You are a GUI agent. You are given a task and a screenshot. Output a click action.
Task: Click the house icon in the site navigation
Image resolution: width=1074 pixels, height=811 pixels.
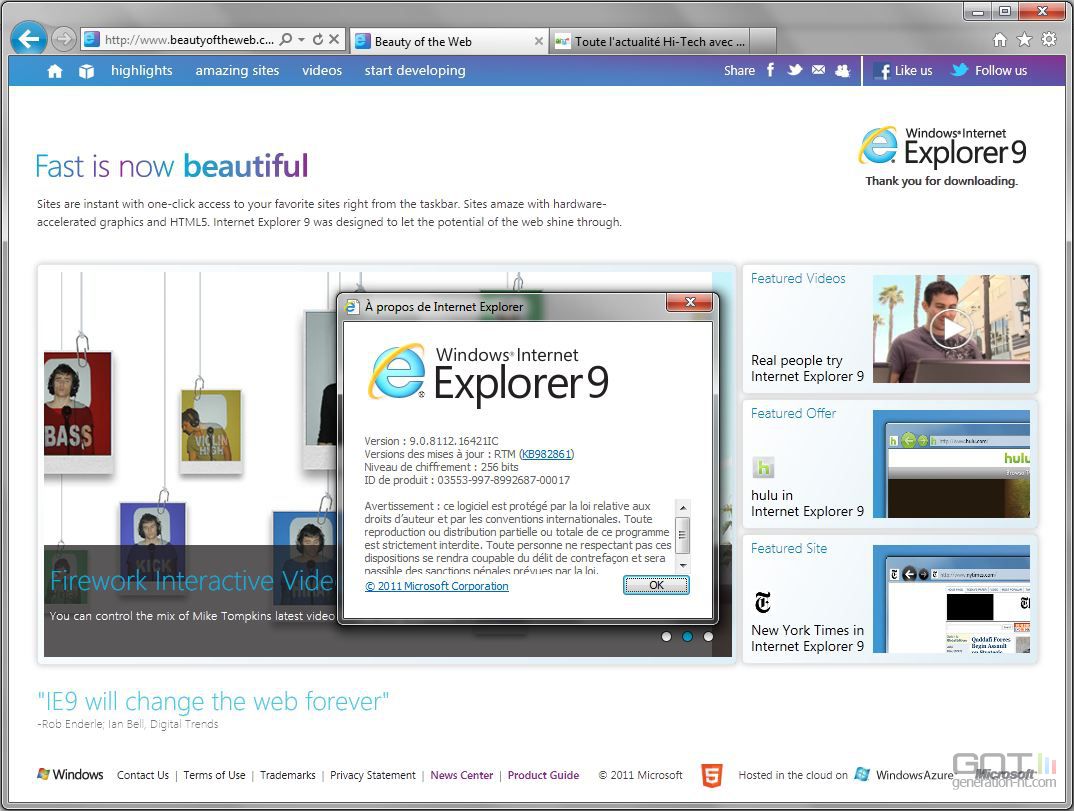point(54,70)
